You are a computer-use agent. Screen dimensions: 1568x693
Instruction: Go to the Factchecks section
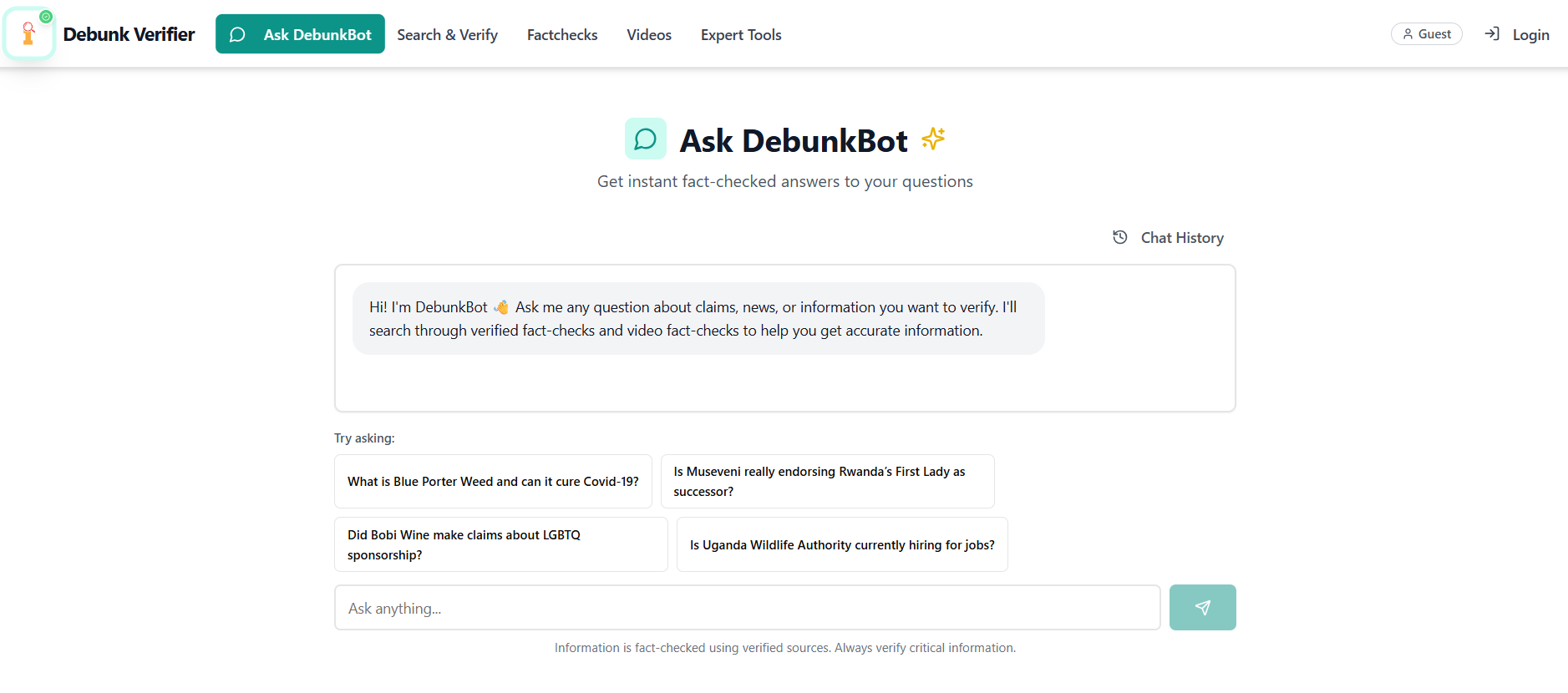pos(562,34)
